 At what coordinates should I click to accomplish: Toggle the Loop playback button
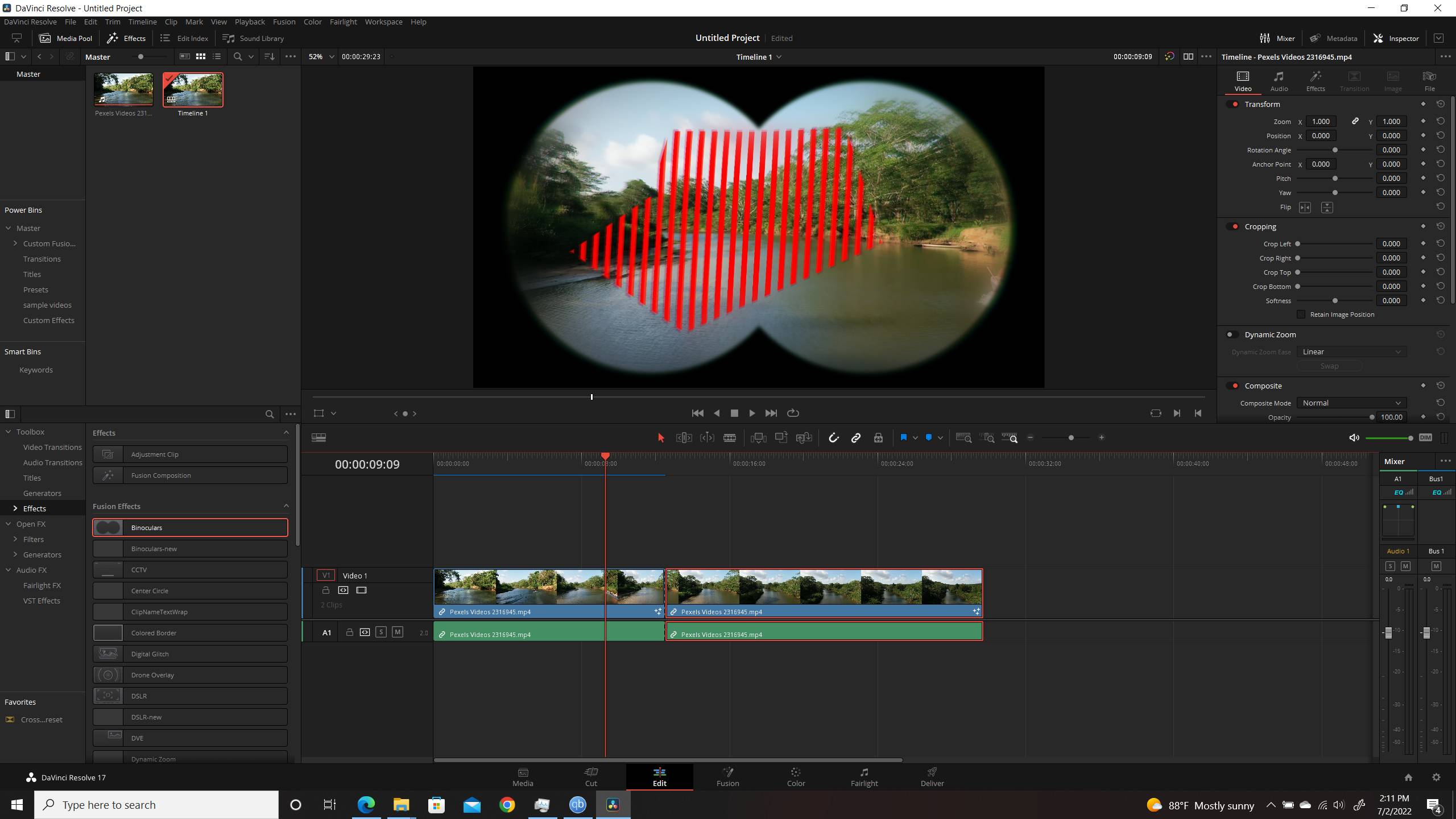793,413
